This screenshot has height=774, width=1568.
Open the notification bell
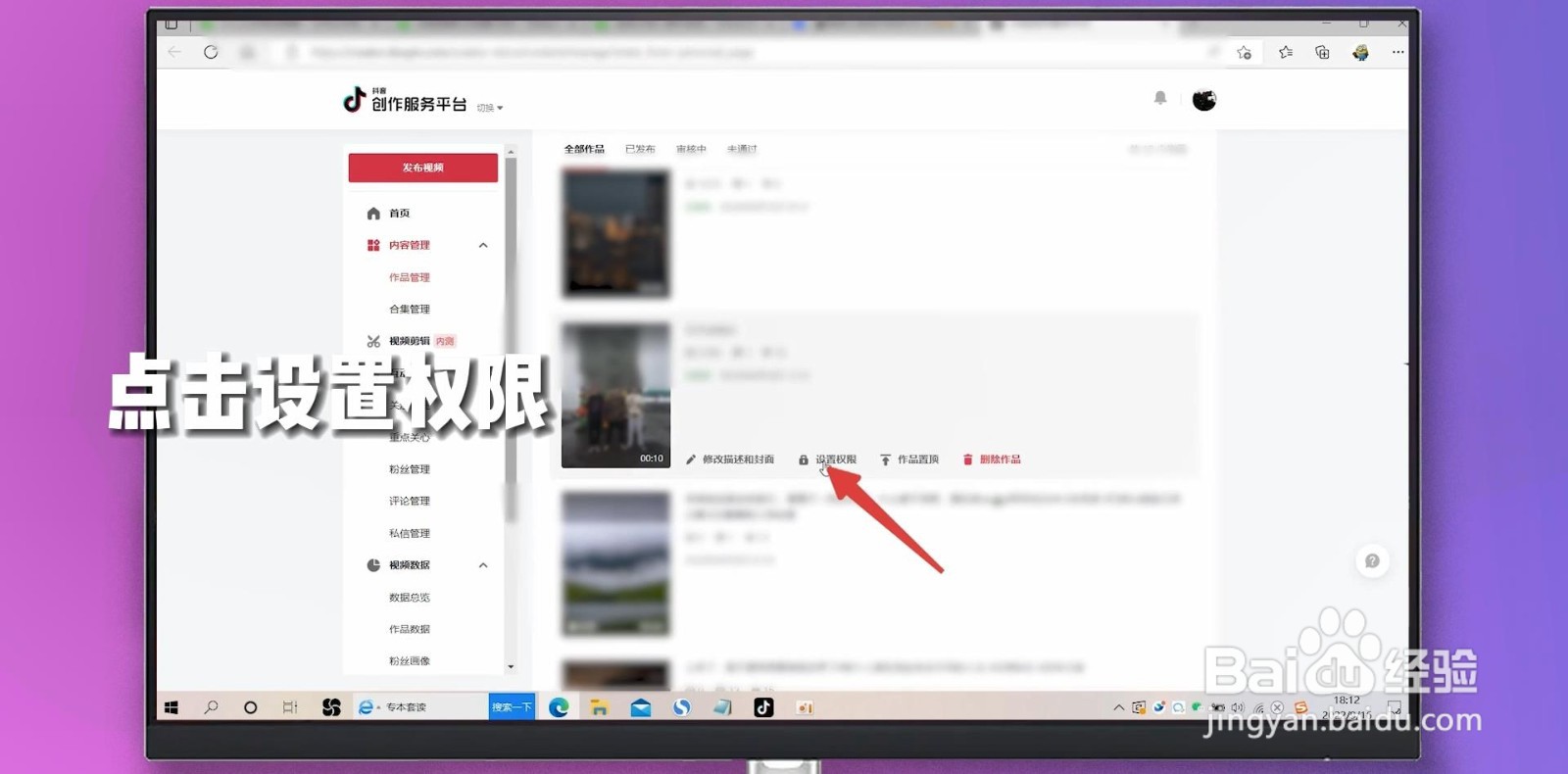point(1160,98)
